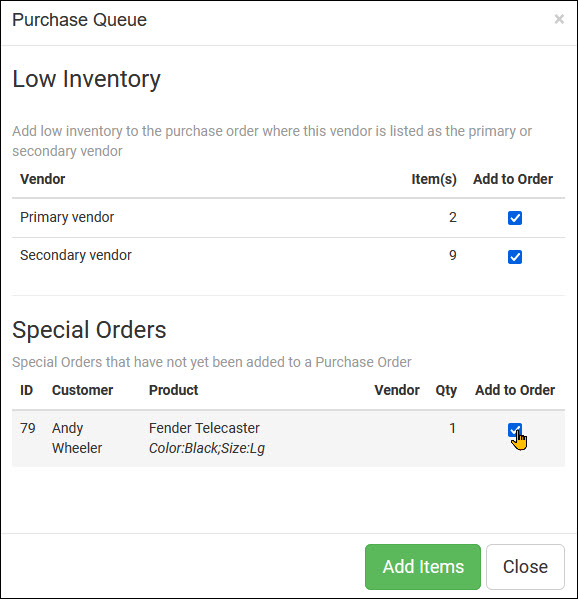Toggle Add to Order for special order 79

tap(515, 430)
